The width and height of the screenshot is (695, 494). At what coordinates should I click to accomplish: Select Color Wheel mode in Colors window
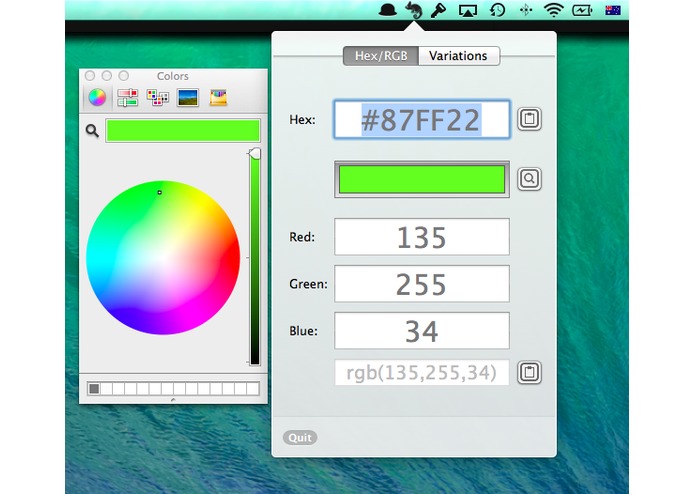97,97
